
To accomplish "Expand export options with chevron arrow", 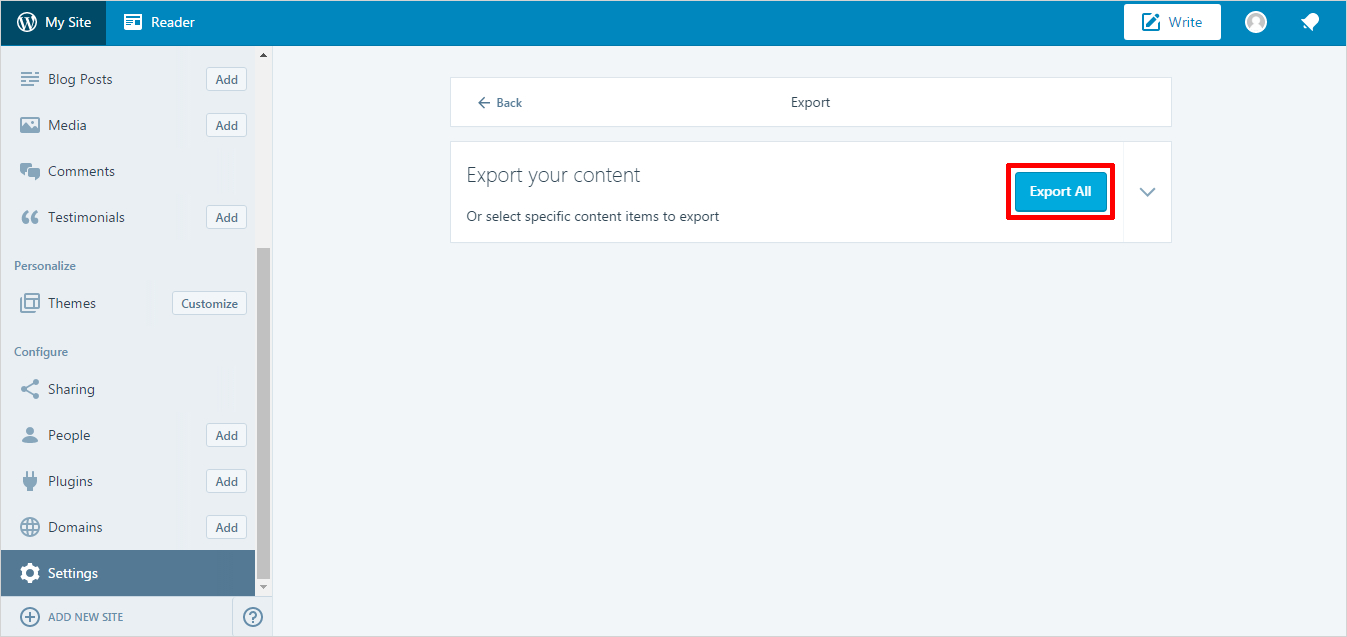I will point(1147,192).
